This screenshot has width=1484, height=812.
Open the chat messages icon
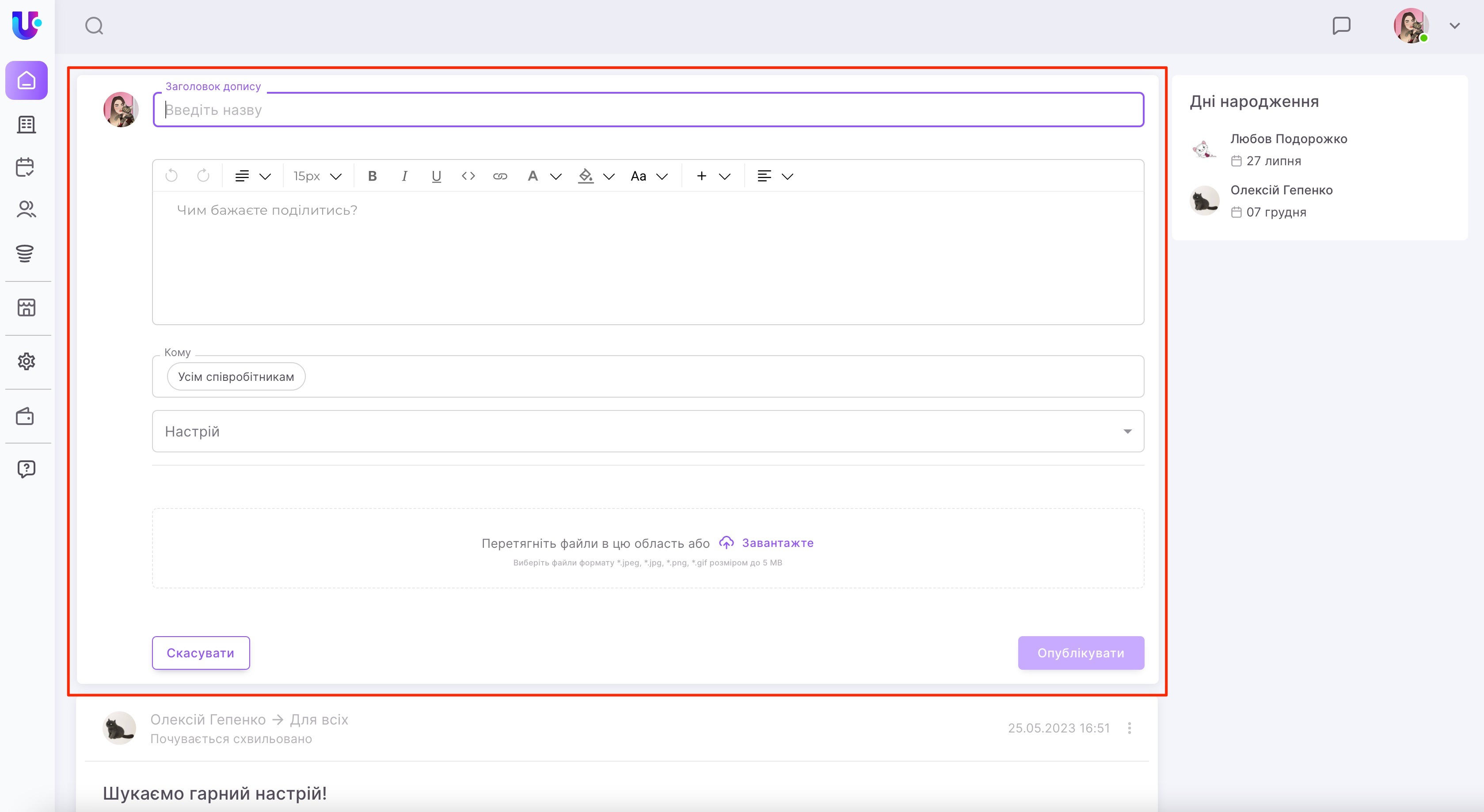point(1341,26)
